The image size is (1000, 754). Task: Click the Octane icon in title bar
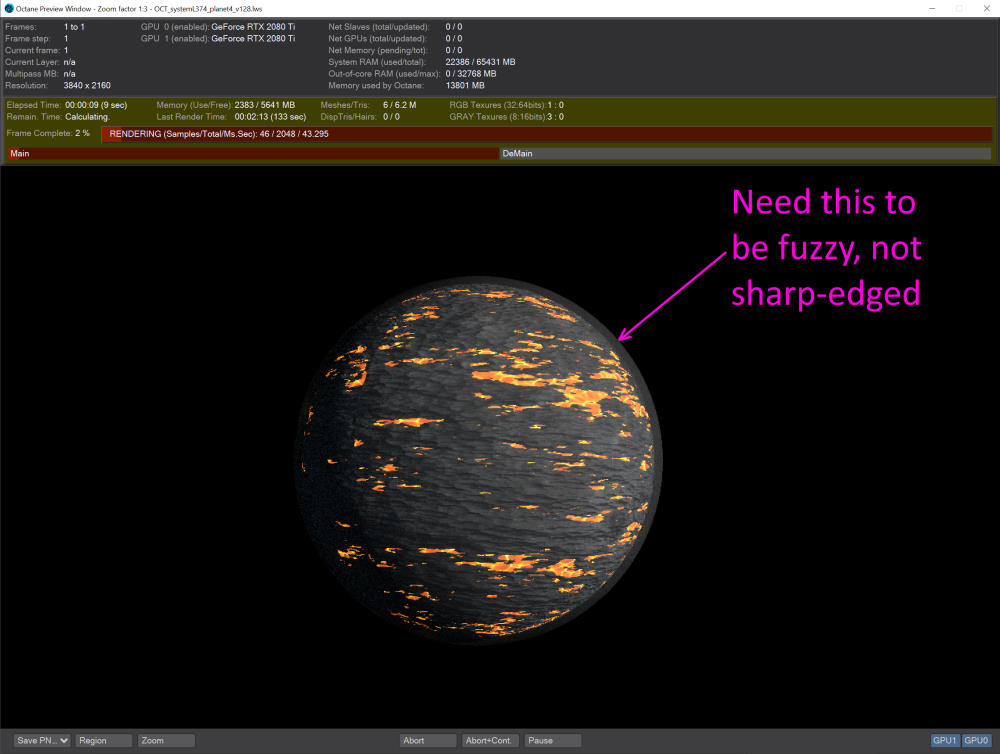click(x=9, y=9)
